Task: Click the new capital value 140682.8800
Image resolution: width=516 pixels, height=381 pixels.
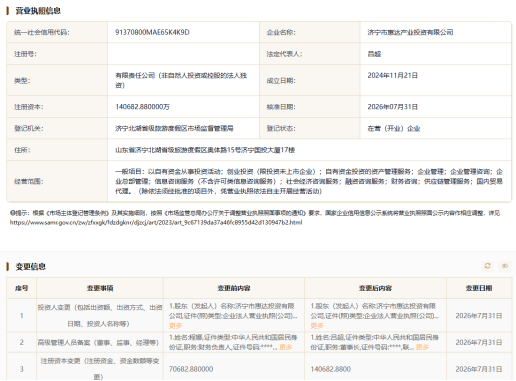Action: point(331,369)
